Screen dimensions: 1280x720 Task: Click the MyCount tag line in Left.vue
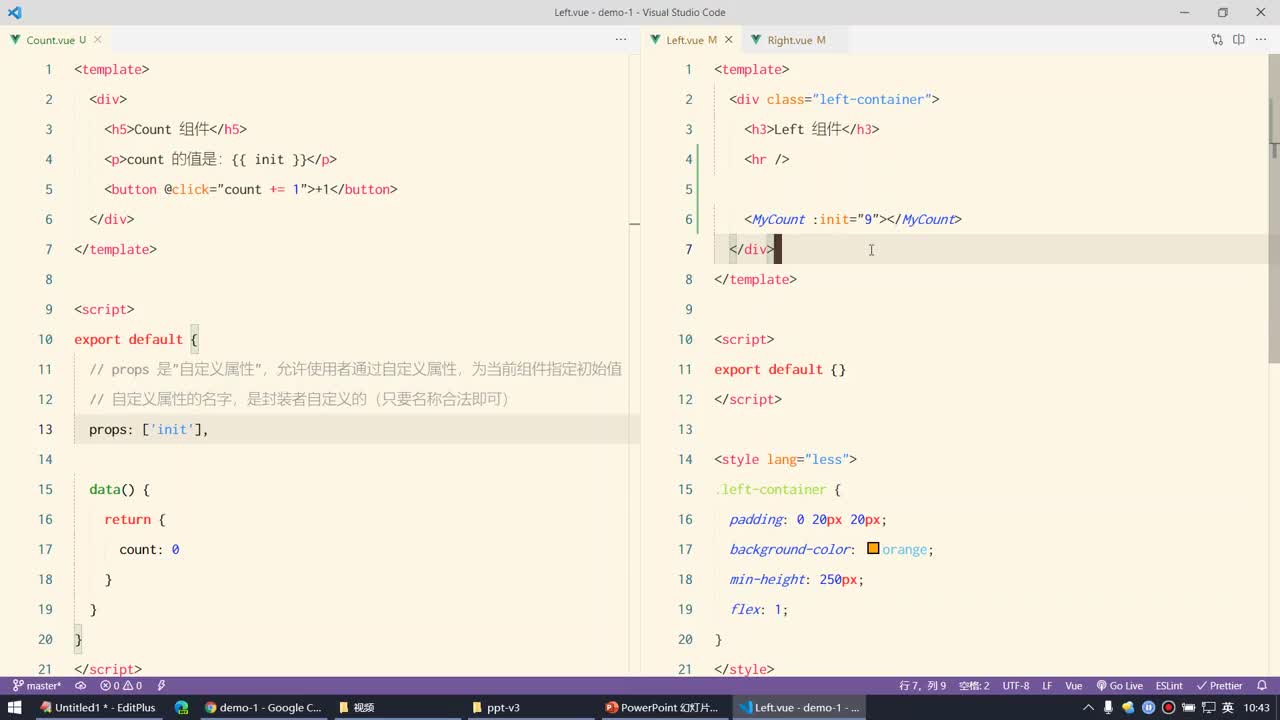(x=852, y=219)
